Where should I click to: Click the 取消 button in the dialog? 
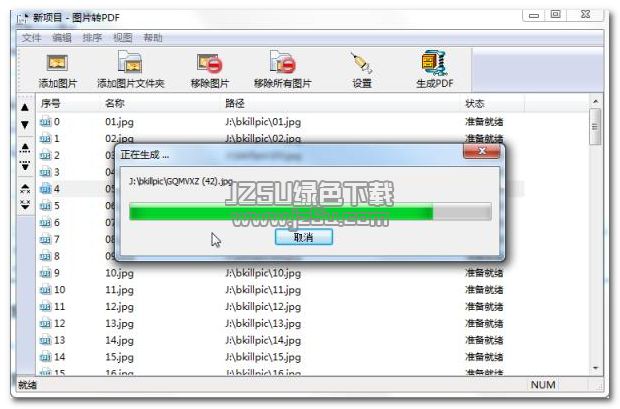304,237
